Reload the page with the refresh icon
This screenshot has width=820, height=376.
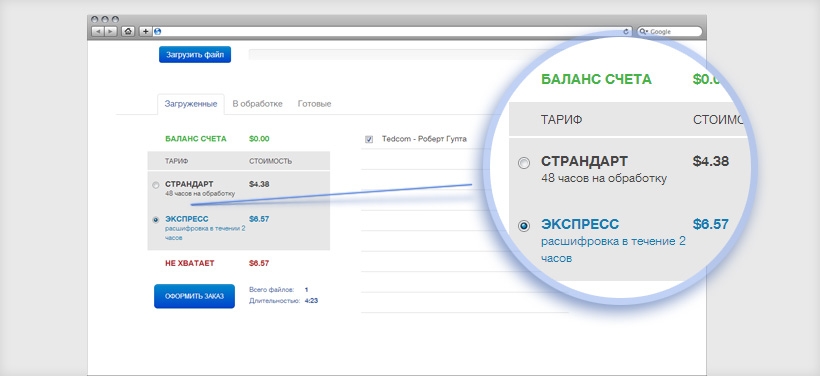click(627, 32)
